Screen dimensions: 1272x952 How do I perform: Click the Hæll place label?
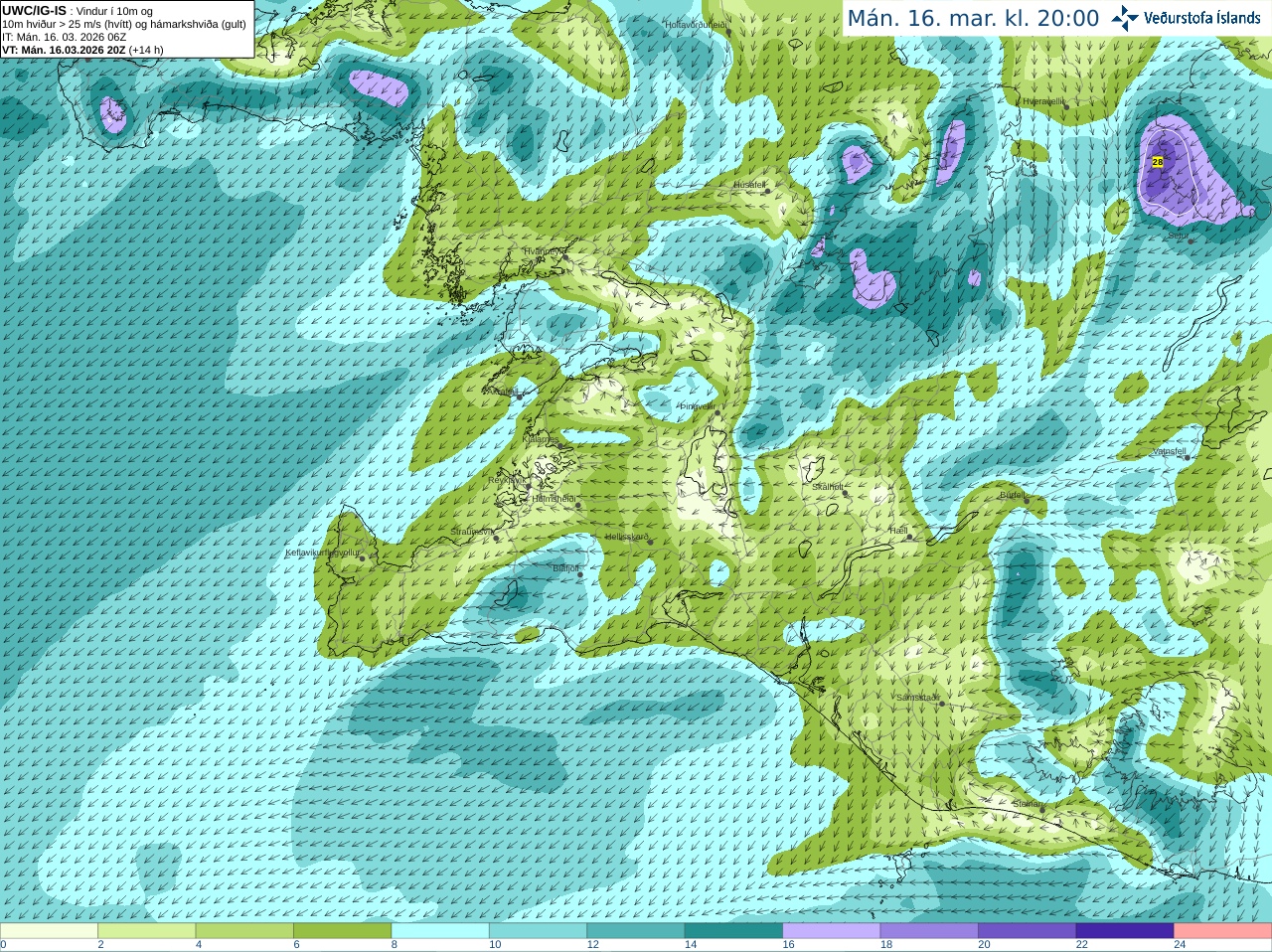pyautogui.click(x=898, y=531)
